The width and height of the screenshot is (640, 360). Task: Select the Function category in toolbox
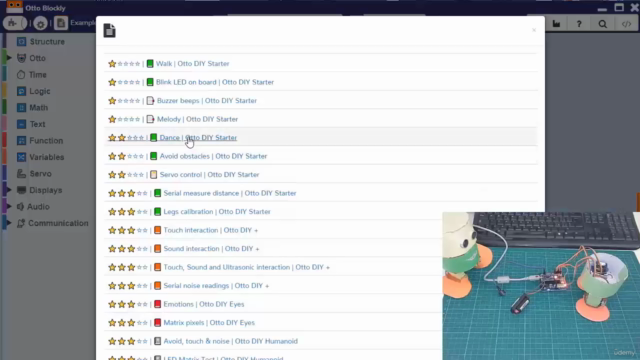[46, 141]
